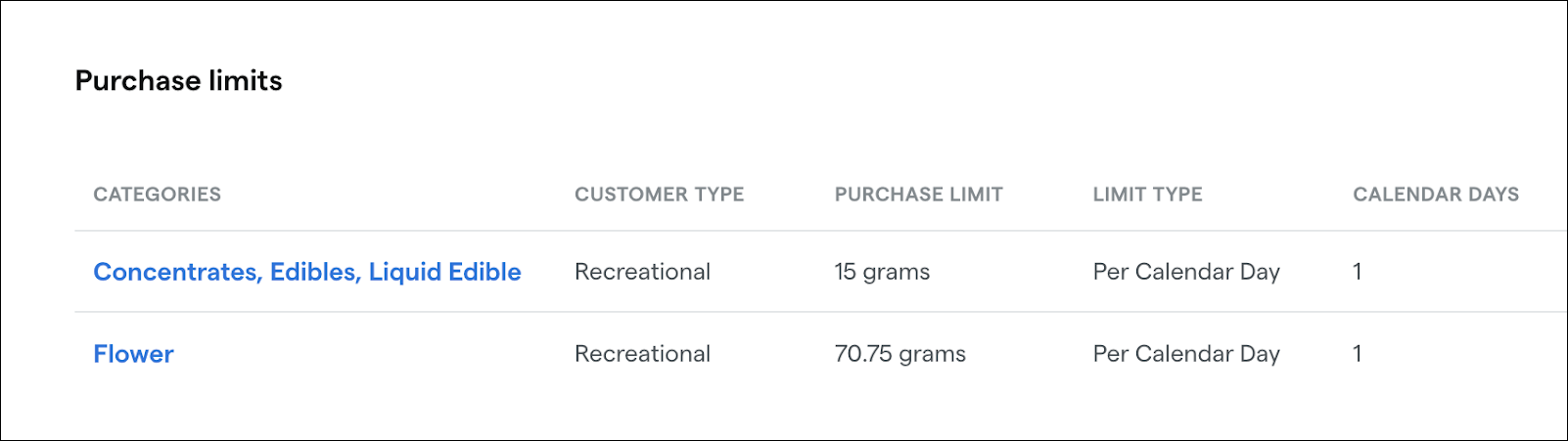Select the 15 grams purchase limit cell
Viewport: 1568px width, 441px height.
tap(882, 272)
